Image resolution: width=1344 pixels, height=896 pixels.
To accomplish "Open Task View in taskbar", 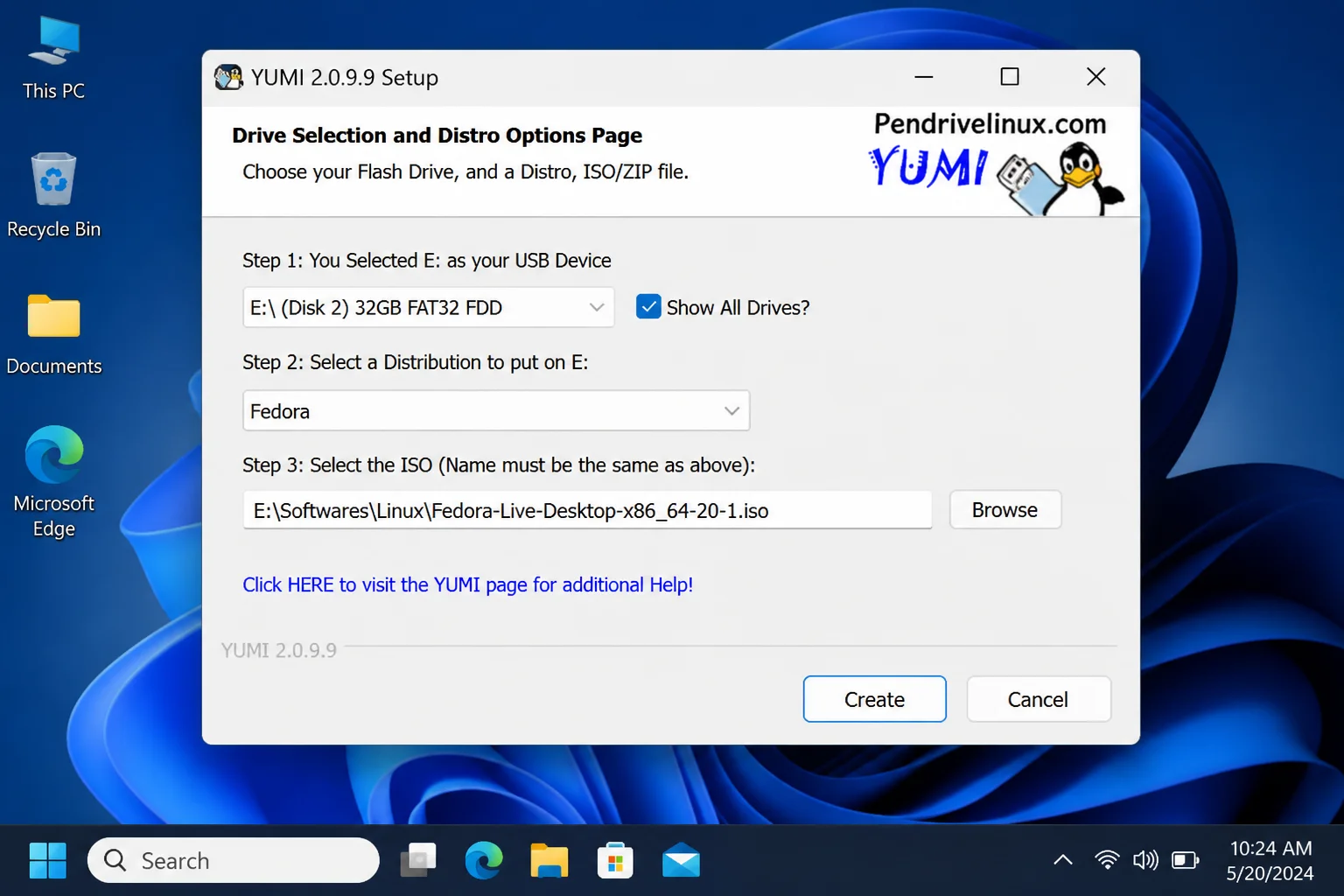I will [x=418, y=861].
